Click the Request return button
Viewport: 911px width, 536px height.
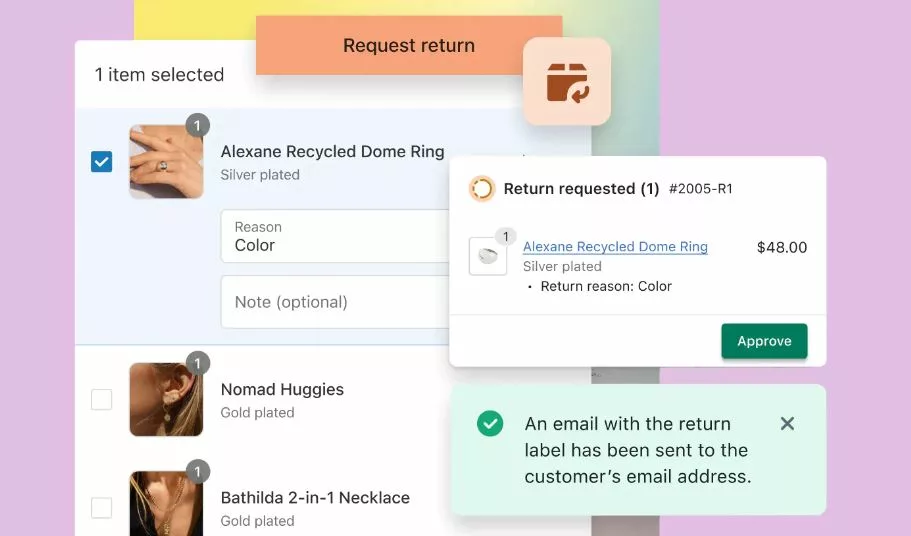(409, 45)
